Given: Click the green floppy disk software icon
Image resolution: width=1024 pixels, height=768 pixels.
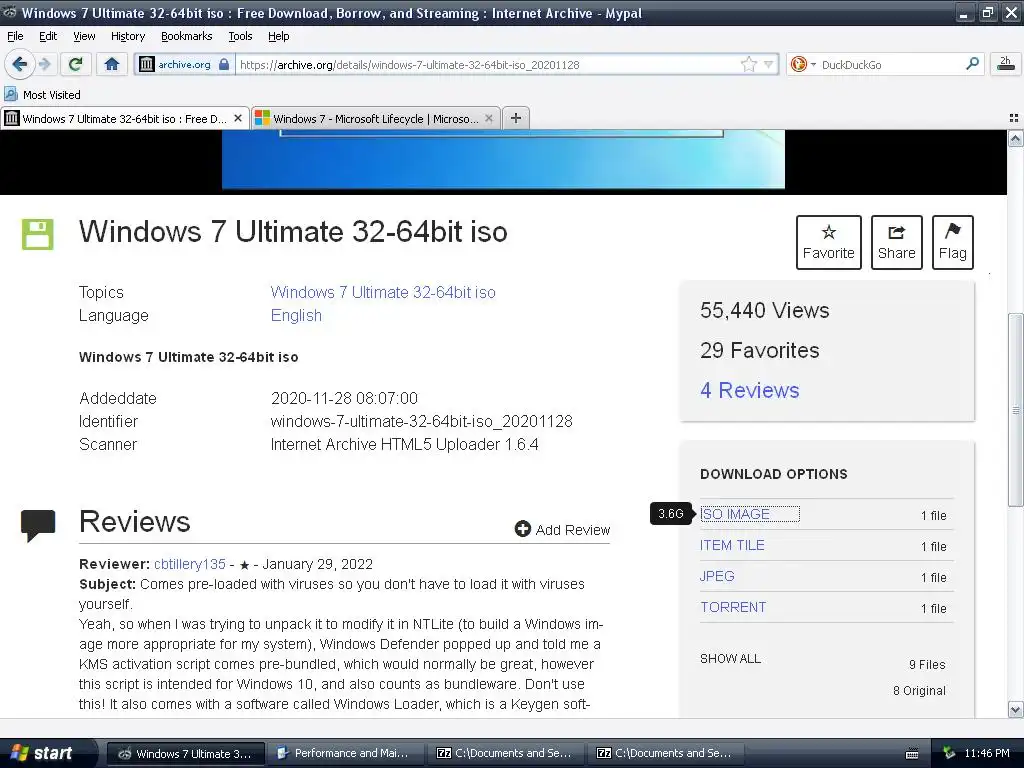Looking at the screenshot, I should point(38,234).
